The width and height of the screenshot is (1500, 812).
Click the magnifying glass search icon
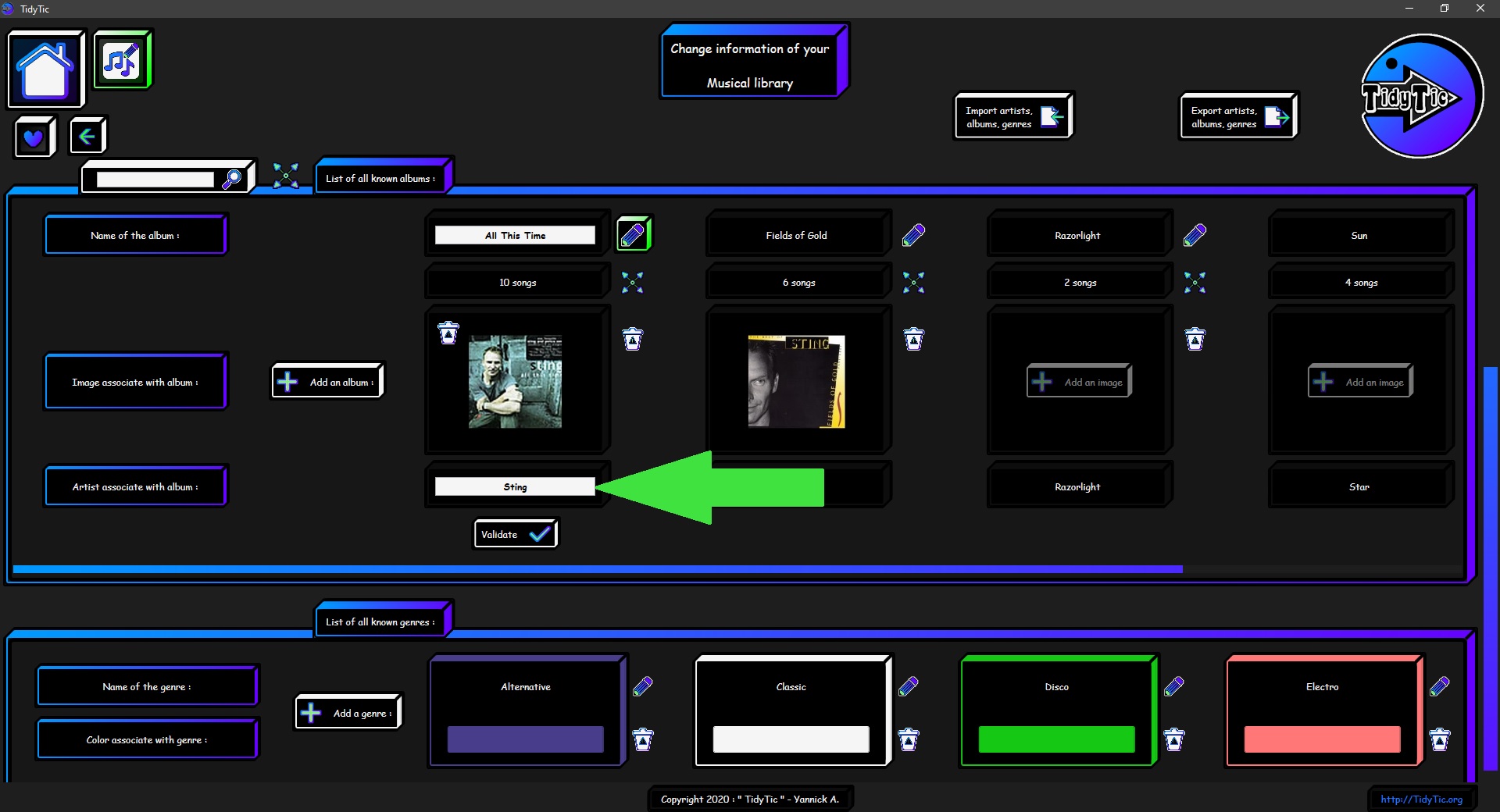click(x=232, y=179)
